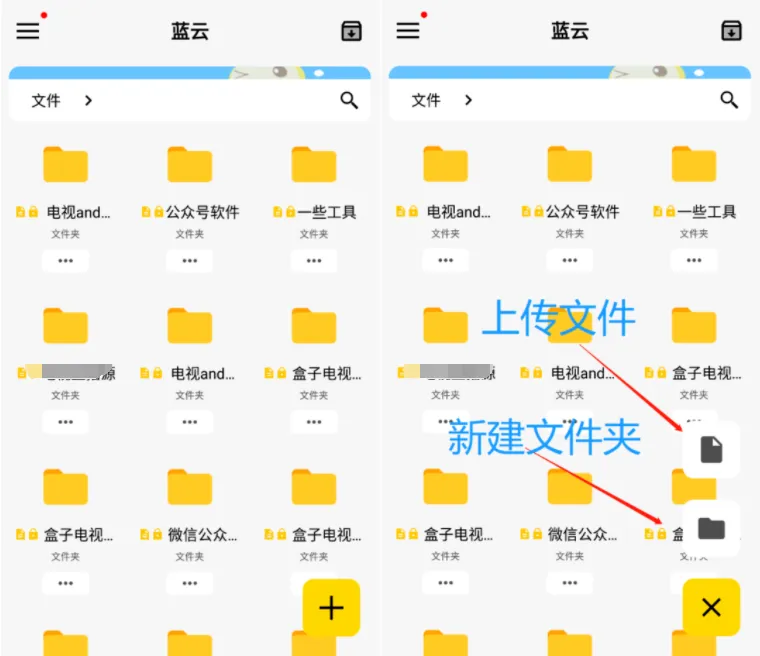The image size is (760, 656).
Task: Open the 微信公众 folder in the right screen
Action: click(x=570, y=488)
